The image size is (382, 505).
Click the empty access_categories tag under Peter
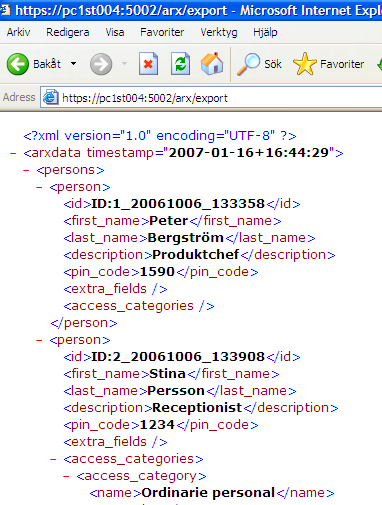(139, 306)
